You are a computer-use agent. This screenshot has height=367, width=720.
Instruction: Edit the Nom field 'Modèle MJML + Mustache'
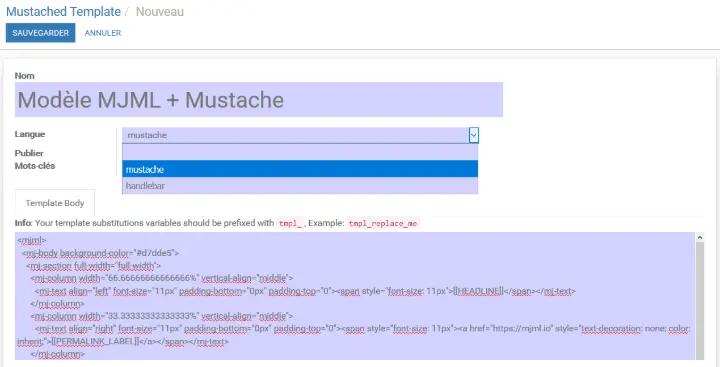(259, 100)
